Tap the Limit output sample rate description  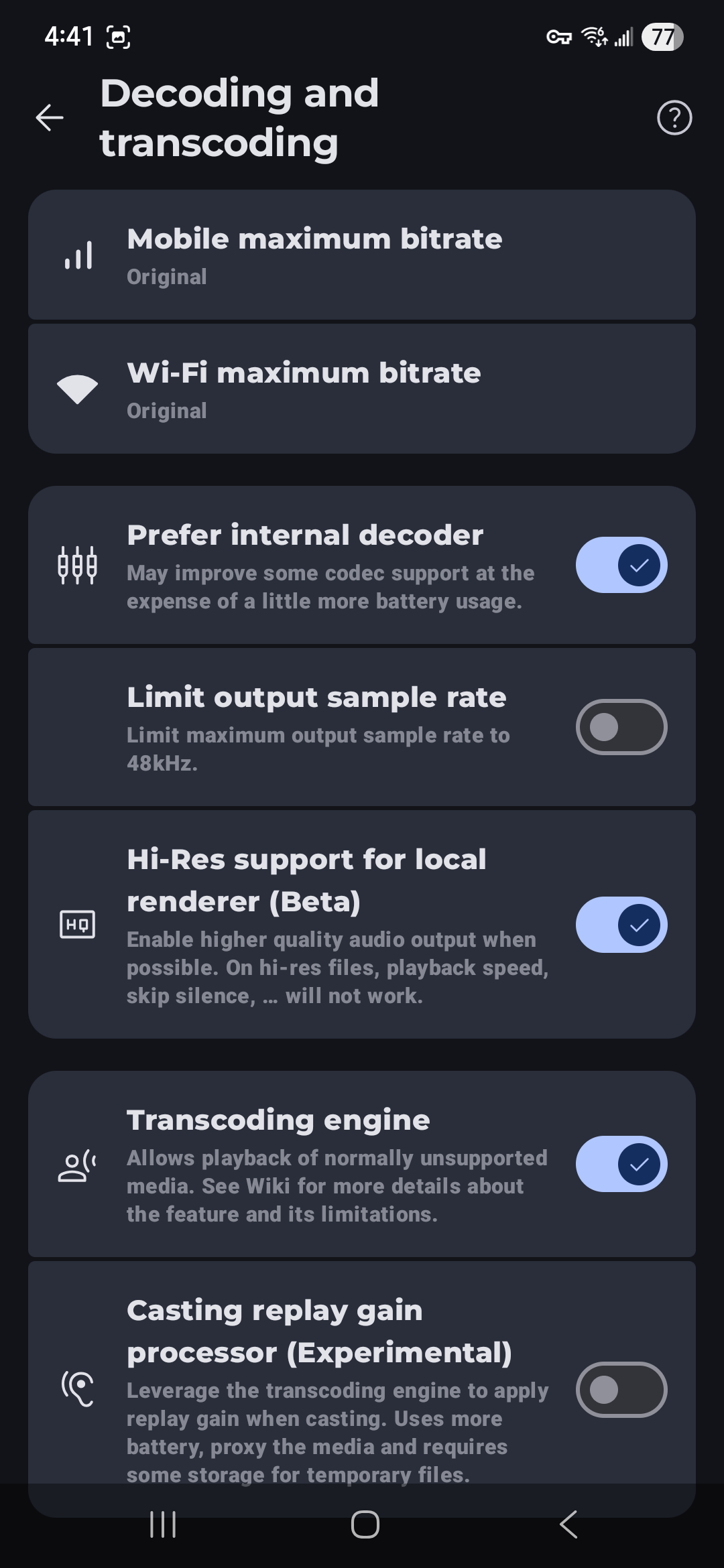pyautogui.click(x=318, y=749)
